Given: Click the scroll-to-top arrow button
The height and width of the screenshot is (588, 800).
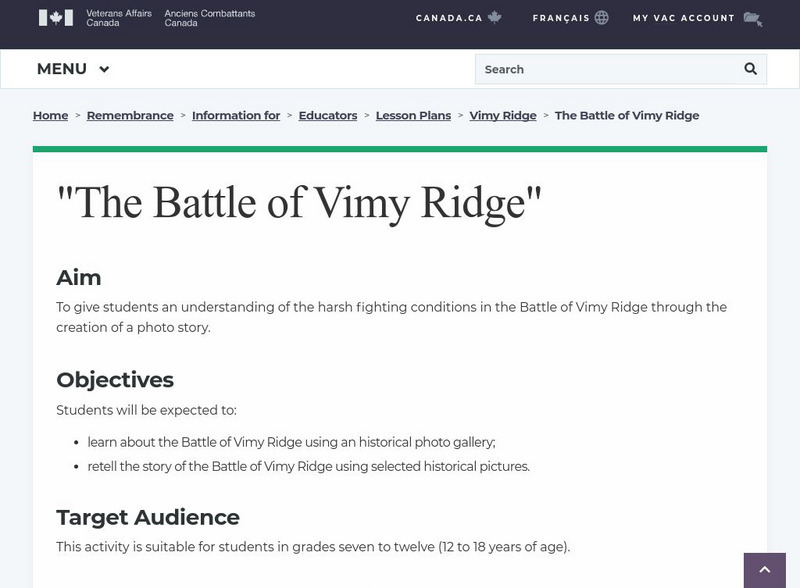Looking at the screenshot, I should point(765,570).
